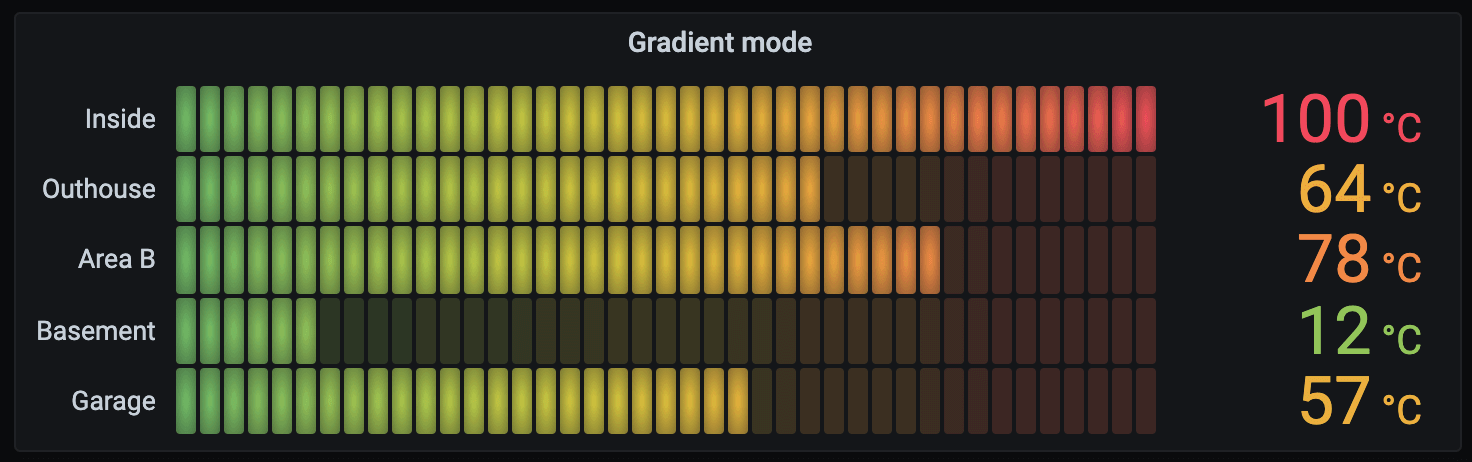The width and height of the screenshot is (1472, 462).
Task: Select the Area B row label
Action: coord(117,259)
